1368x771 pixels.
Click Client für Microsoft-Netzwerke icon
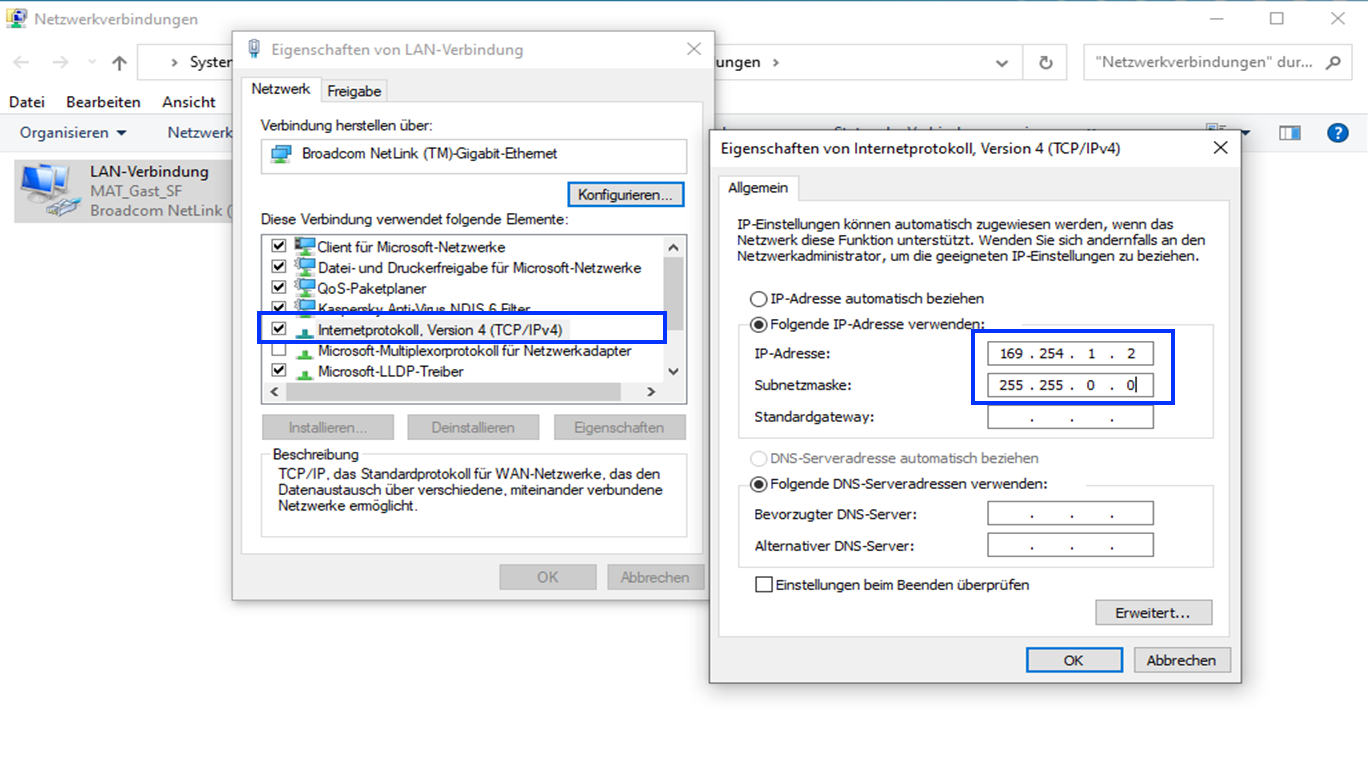[304, 246]
